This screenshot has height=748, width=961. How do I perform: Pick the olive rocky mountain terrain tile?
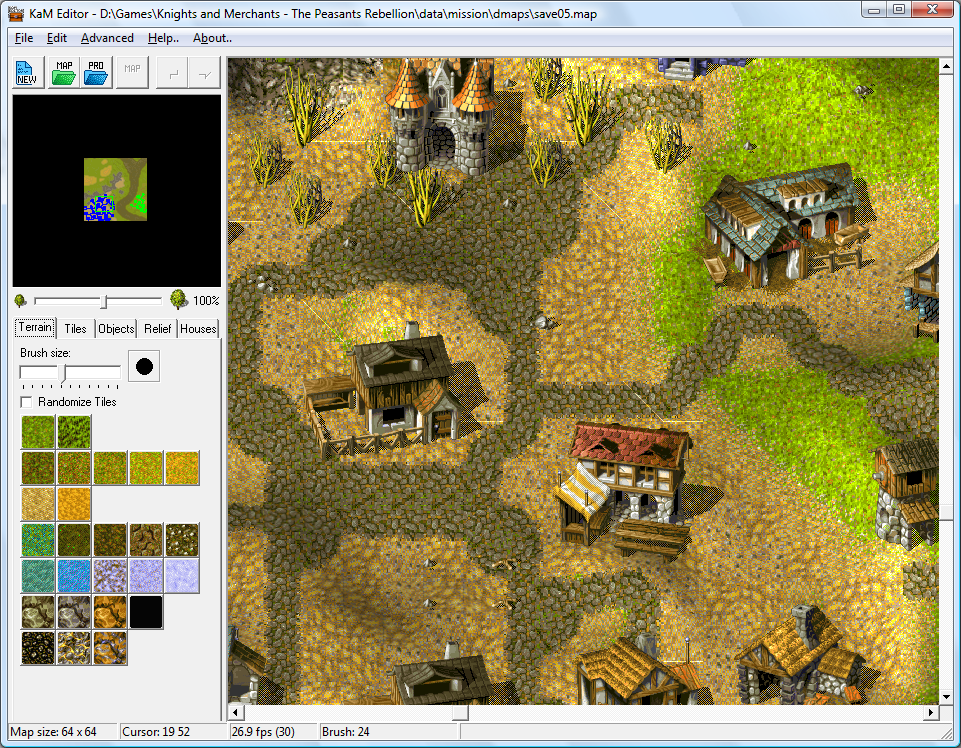click(x=38, y=612)
